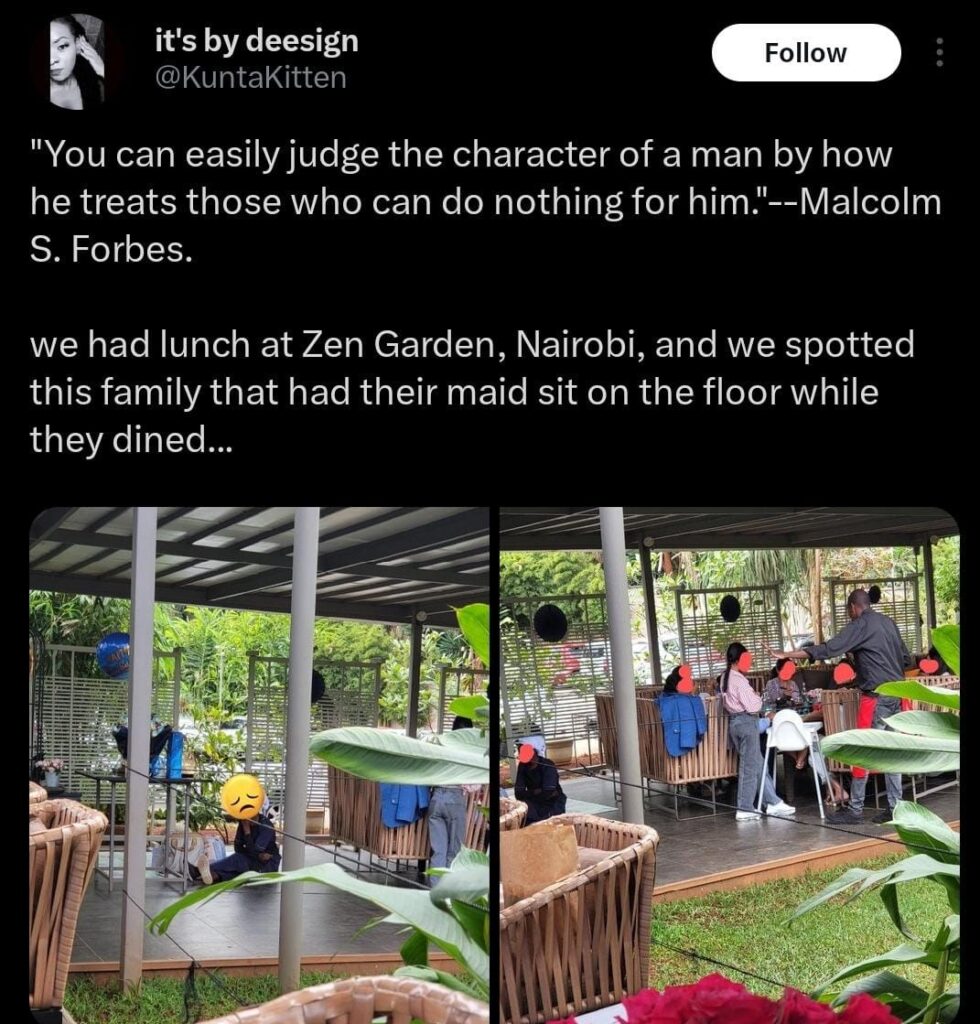Image resolution: width=980 pixels, height=1024 pixels.
Task: Click the large round black disc on the fence
Action: pos(550,622)
